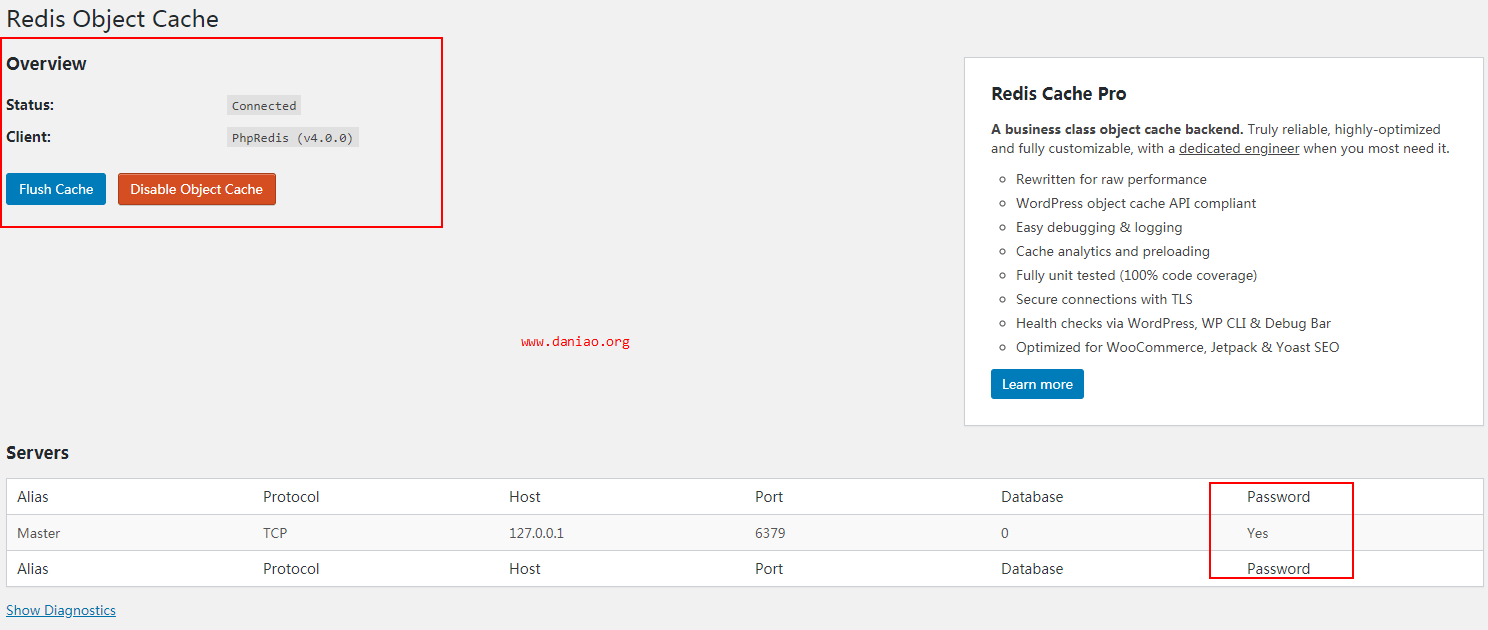Click the Alias column in the table header row
Viewport: 1488px width, 630px height.
(33, 497)
